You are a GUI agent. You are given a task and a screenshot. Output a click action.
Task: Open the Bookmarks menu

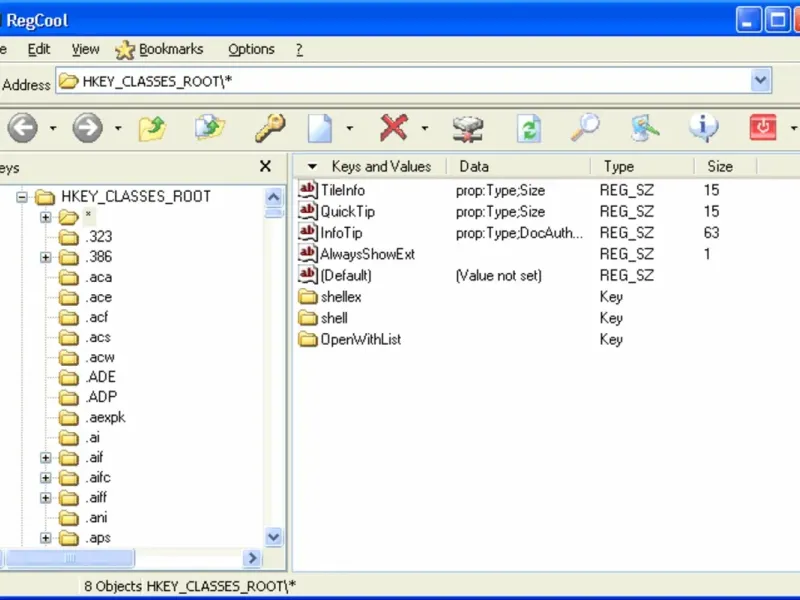171,49
